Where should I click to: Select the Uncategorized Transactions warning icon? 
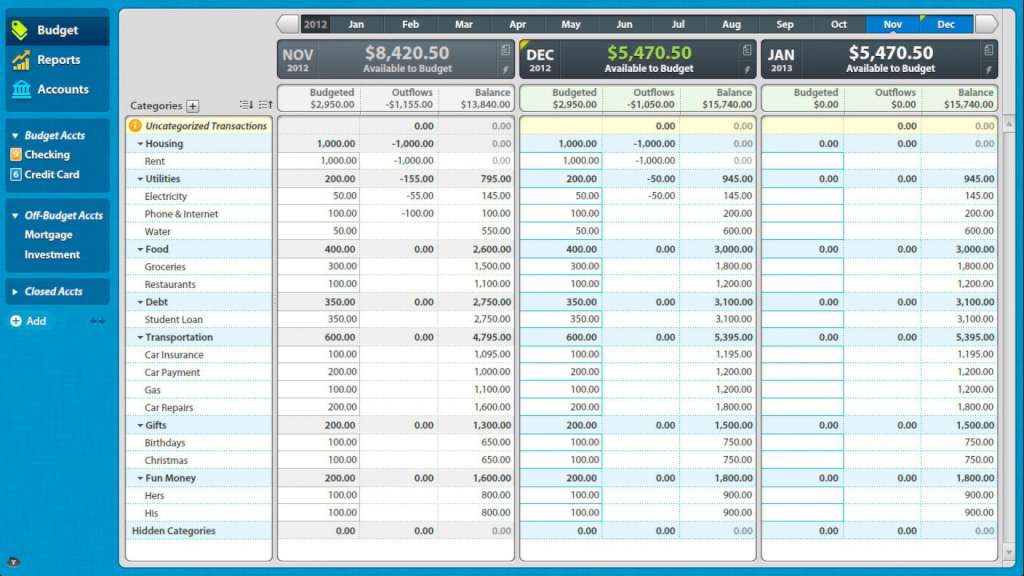pos(136,125)
